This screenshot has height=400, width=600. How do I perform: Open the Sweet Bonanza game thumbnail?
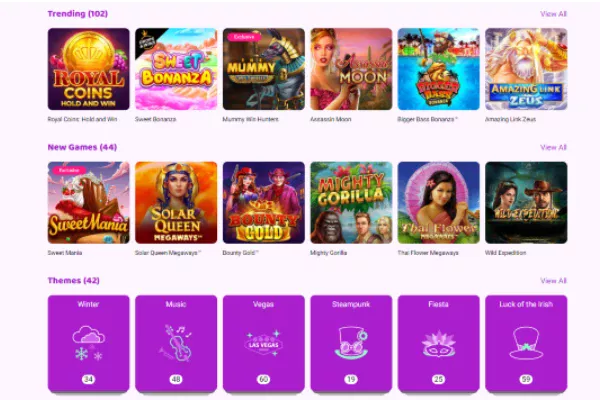tap(176, 69)
